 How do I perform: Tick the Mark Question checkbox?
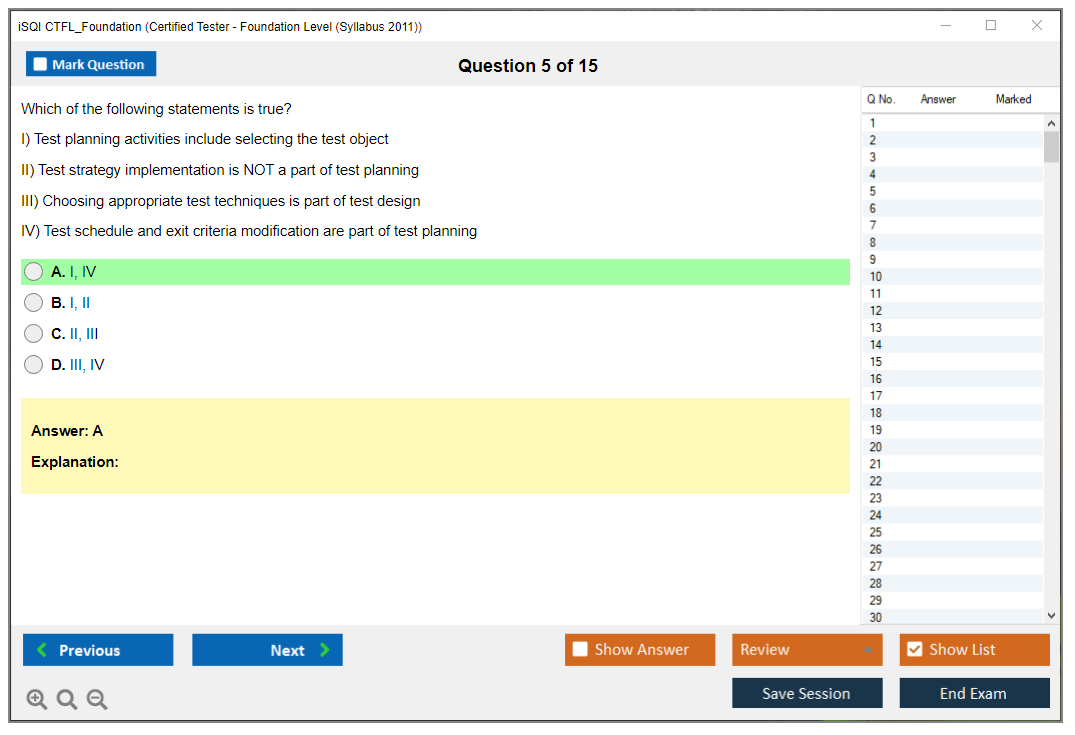pos(41,65)
